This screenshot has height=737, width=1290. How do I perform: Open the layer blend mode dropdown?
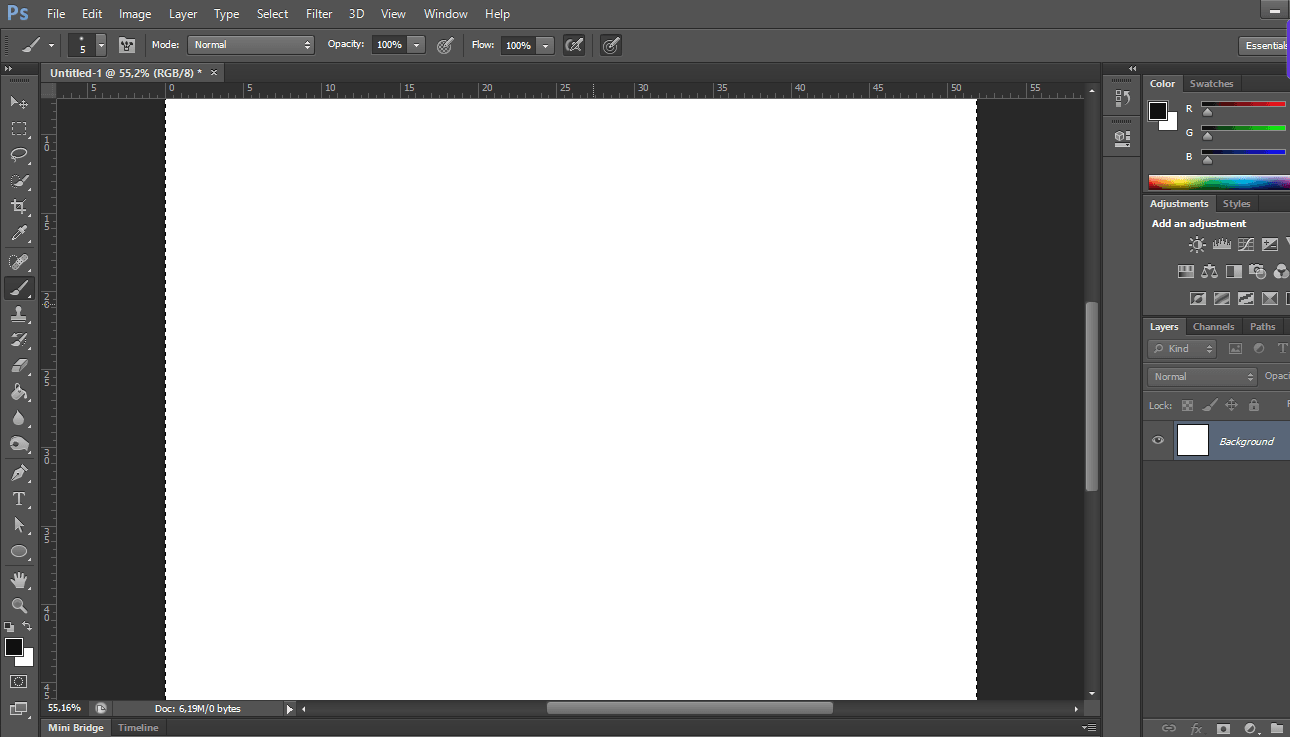[x=1201, y=376]
